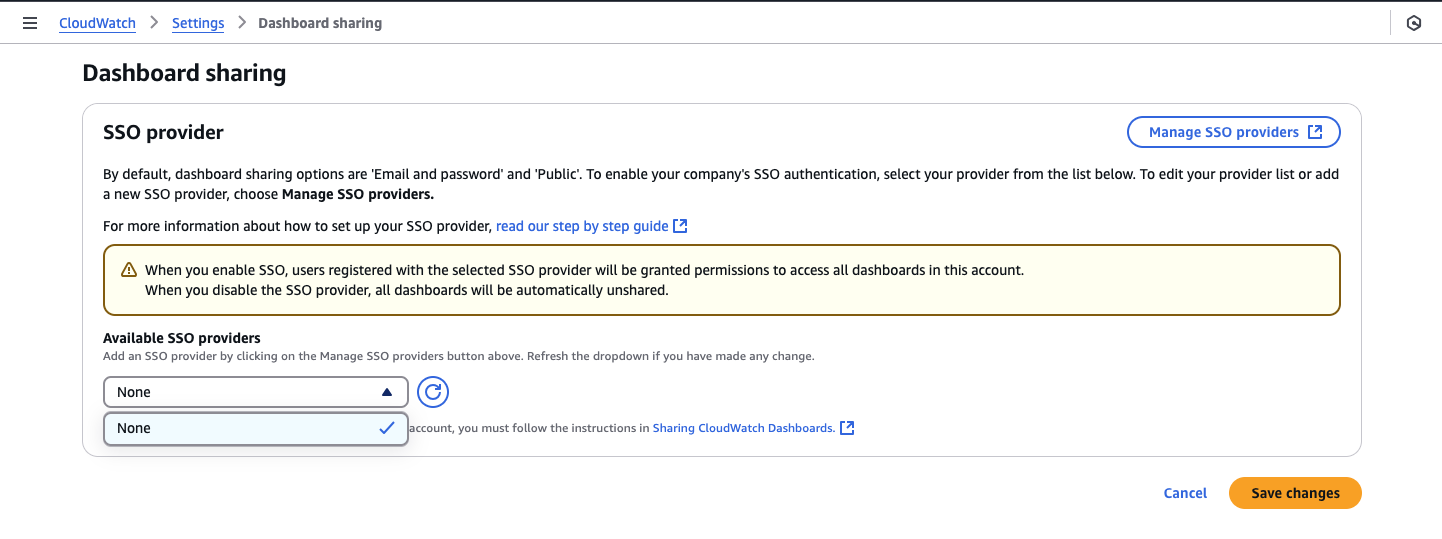The width and height of the screenshot is (1442, 539).
Task: Navigate to the Settings breadcrumb
Action: 198,23
